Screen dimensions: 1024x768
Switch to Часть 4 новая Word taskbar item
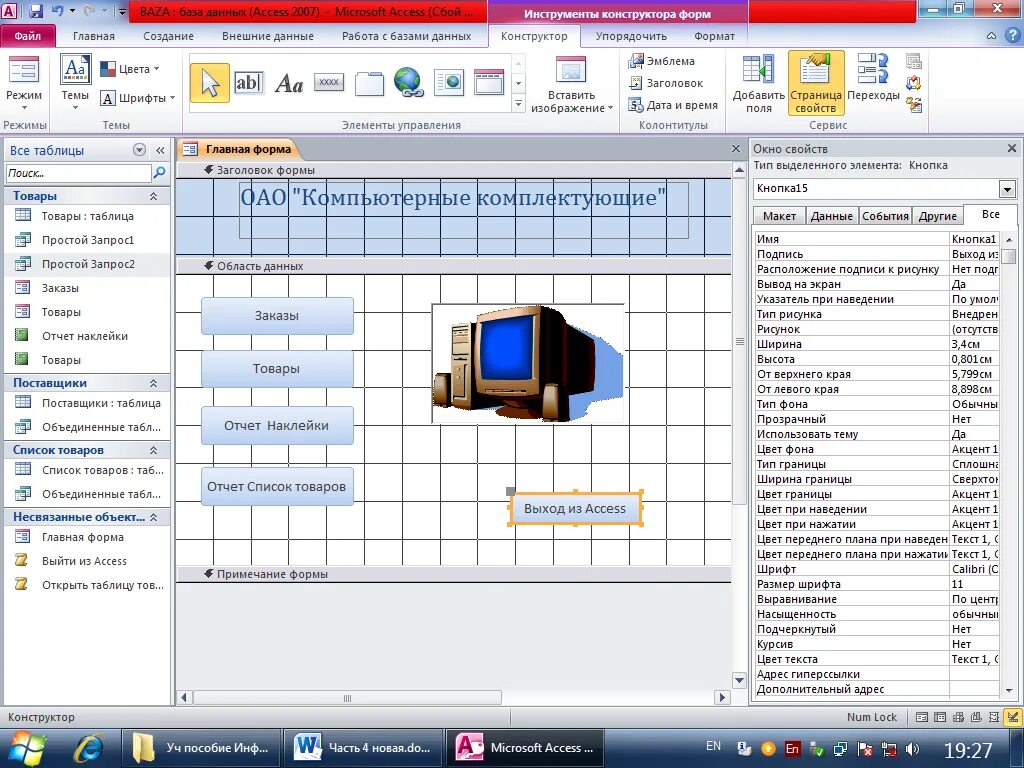tap(363, 748)
